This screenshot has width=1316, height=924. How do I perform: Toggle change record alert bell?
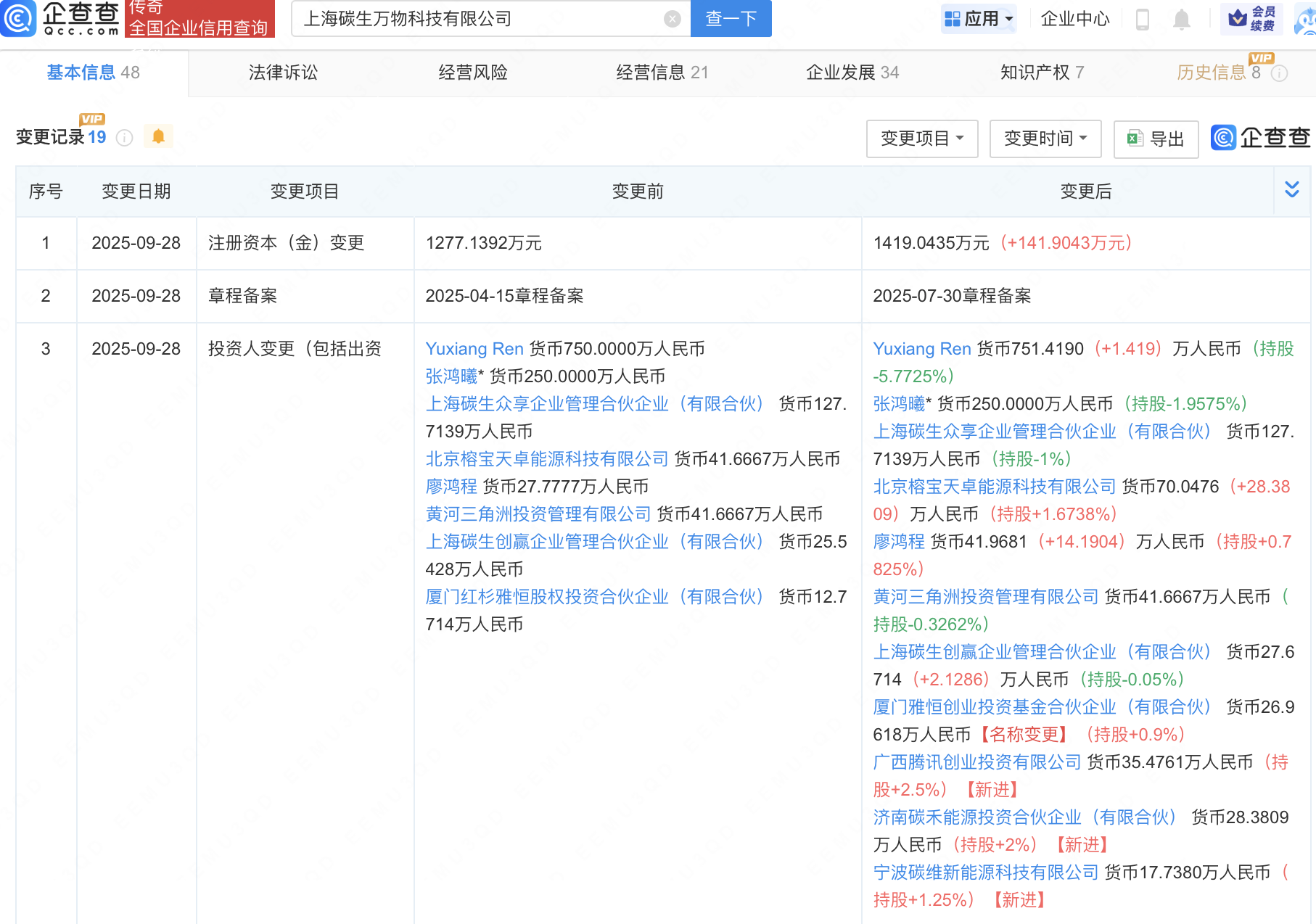[158, 136]
